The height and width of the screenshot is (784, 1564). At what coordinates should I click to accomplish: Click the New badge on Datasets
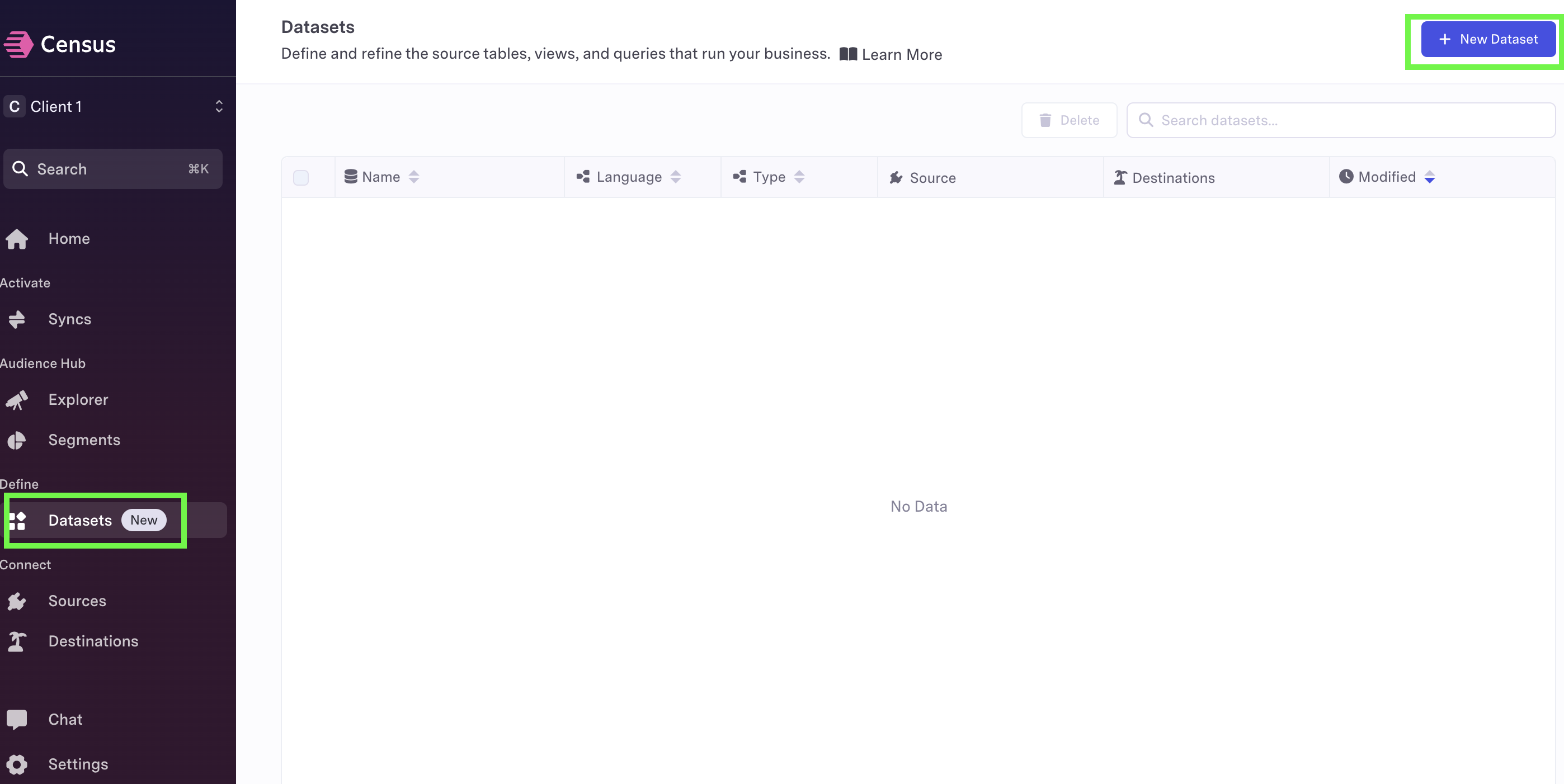(x=144, y=520)
